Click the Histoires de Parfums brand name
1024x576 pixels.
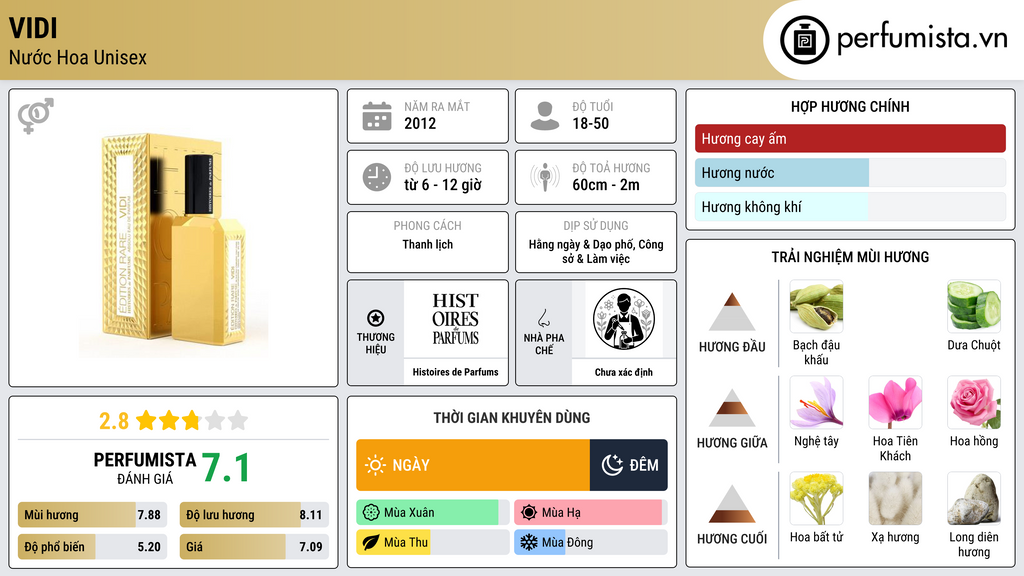455,372
